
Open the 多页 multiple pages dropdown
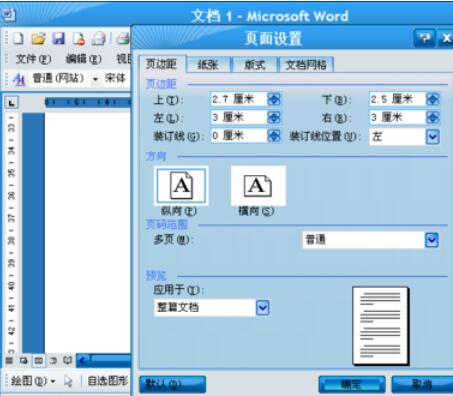[432, 240]
